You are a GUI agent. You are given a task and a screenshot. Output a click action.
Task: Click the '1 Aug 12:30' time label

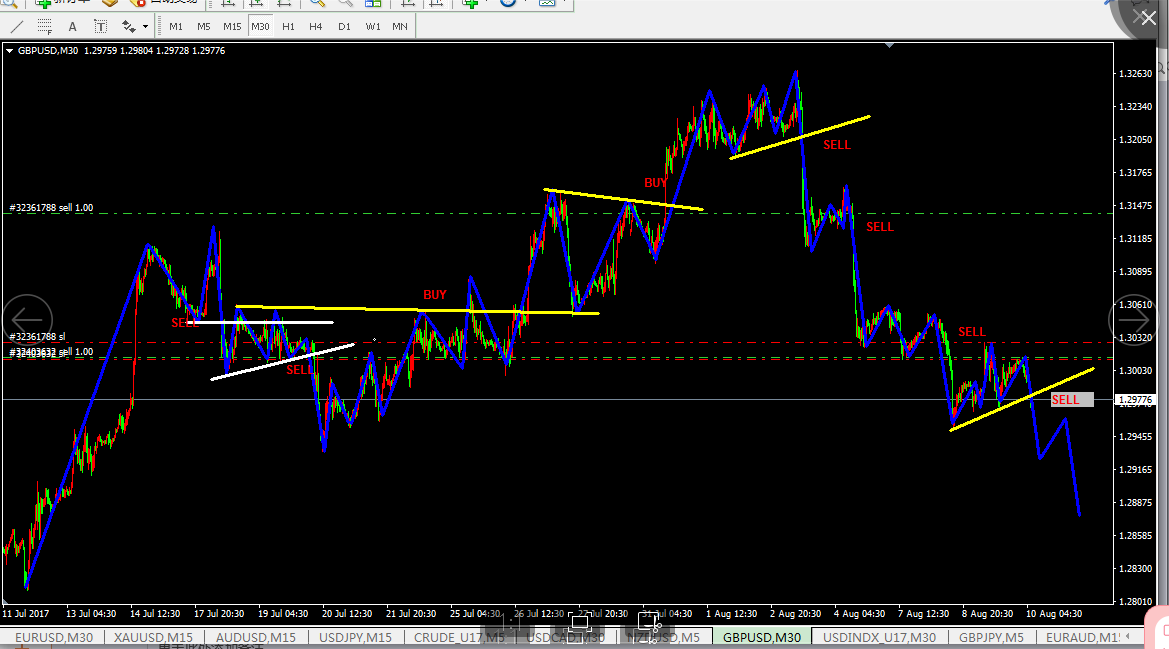coord(731,614)
